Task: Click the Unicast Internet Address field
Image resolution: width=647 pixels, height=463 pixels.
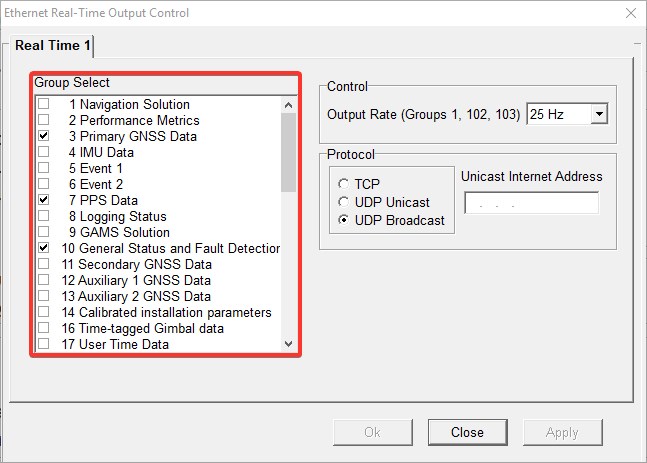Action: [531, 204]
